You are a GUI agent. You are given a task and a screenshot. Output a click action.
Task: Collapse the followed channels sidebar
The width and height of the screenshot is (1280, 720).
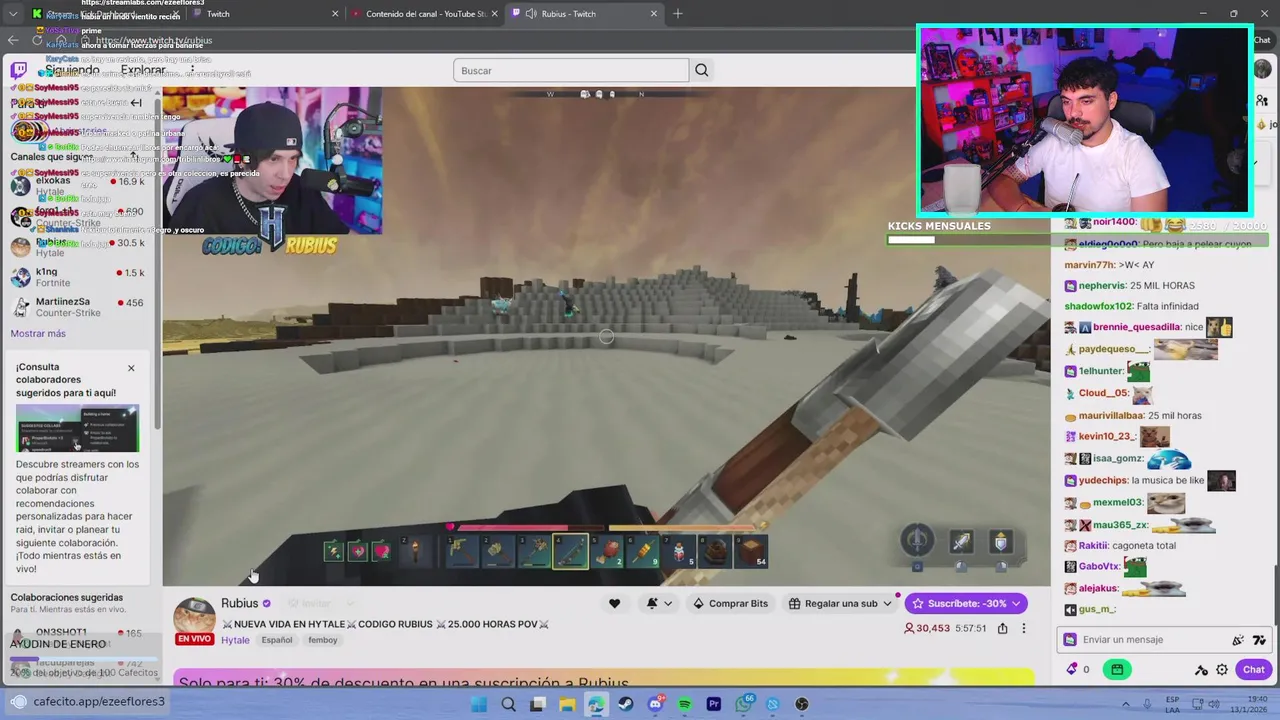[136, 102]
